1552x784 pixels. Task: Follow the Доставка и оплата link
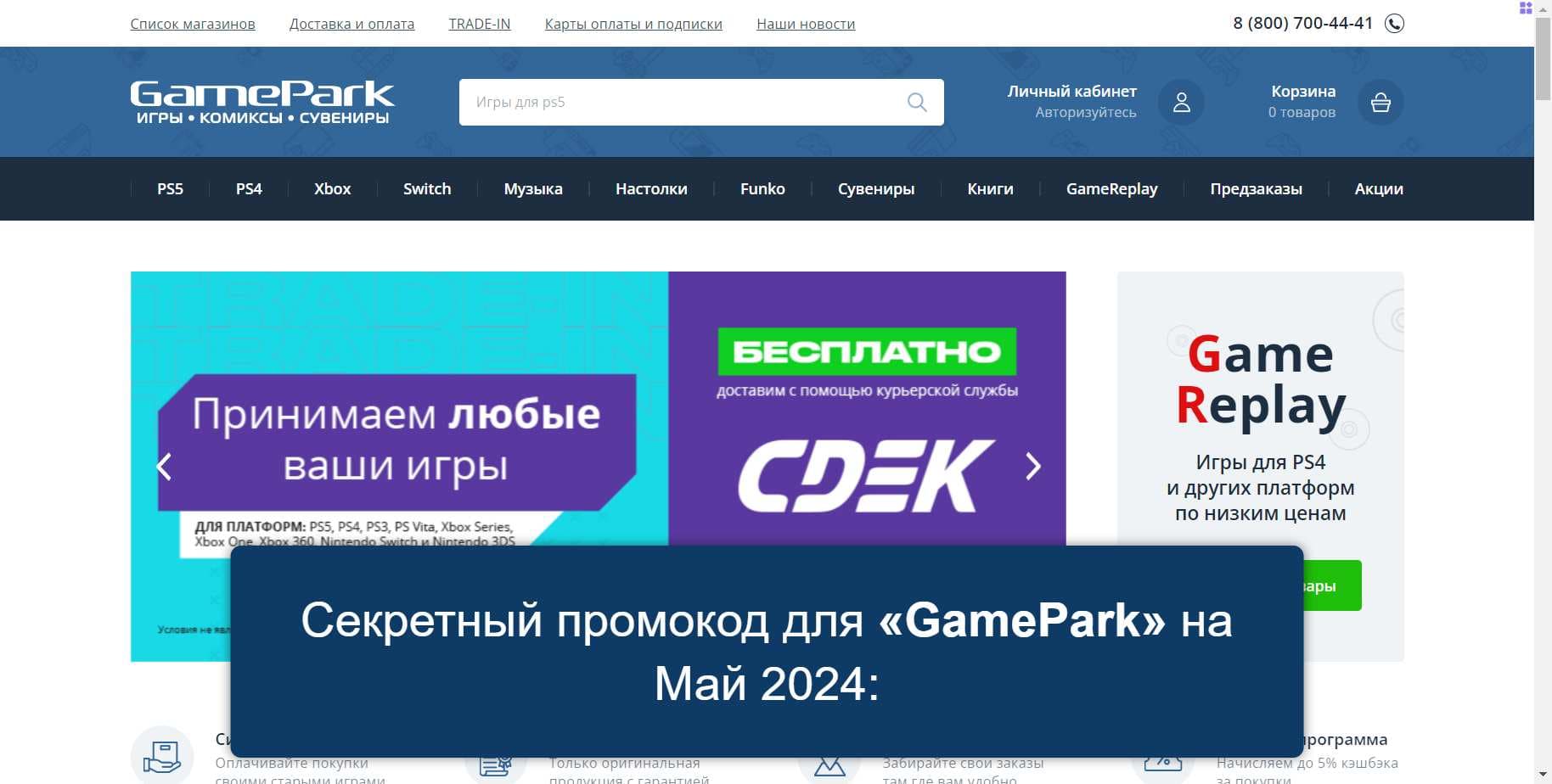[351, 24]
